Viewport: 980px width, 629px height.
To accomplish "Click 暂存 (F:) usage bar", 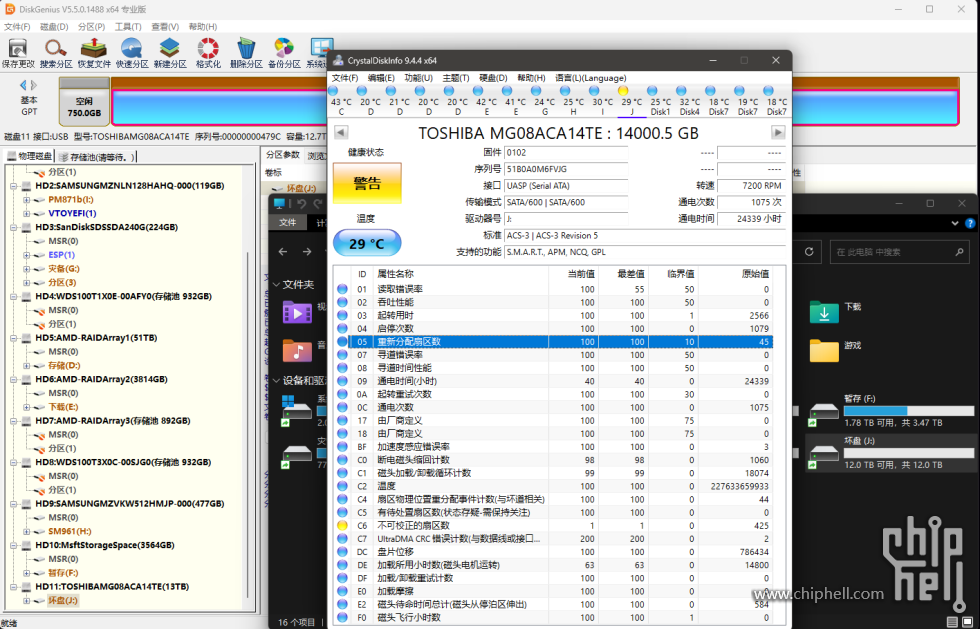I will coord(909,411).
